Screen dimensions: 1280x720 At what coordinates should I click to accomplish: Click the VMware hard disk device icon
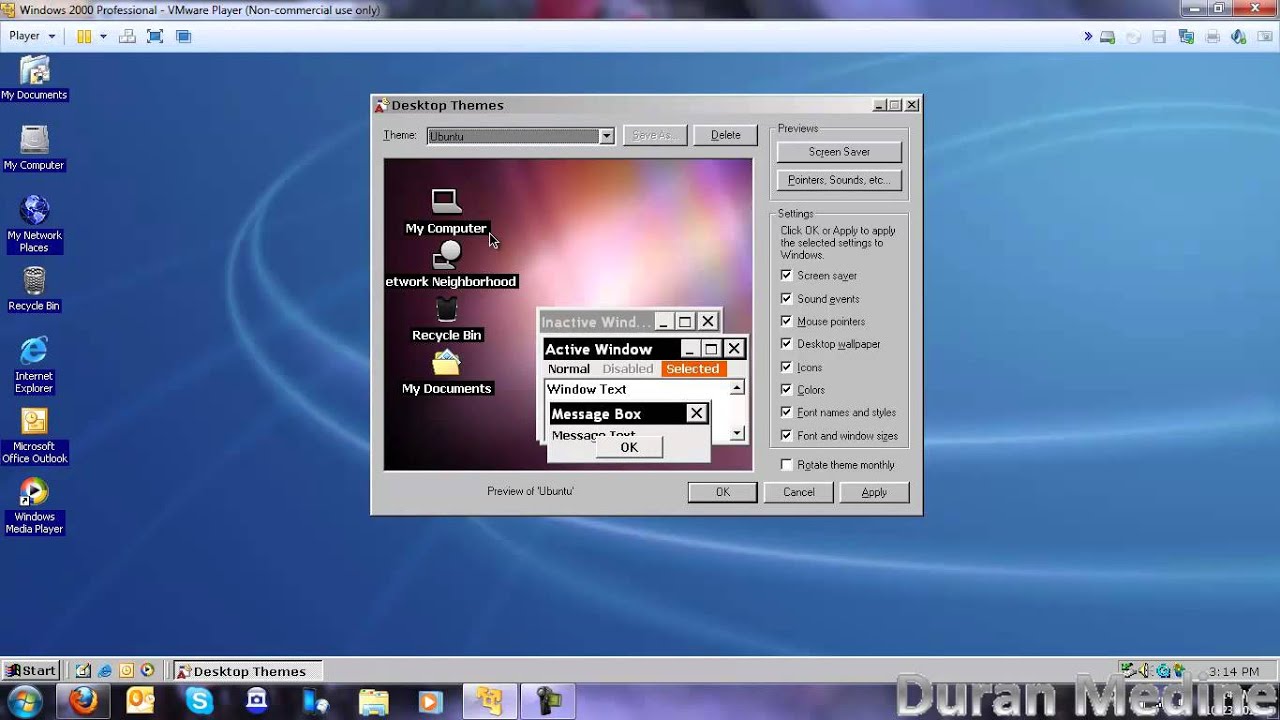click(x=1108, y=37)
